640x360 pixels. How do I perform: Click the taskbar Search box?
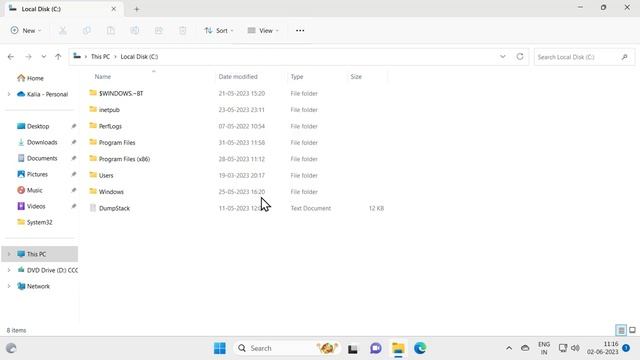click(x=287, y=348)
